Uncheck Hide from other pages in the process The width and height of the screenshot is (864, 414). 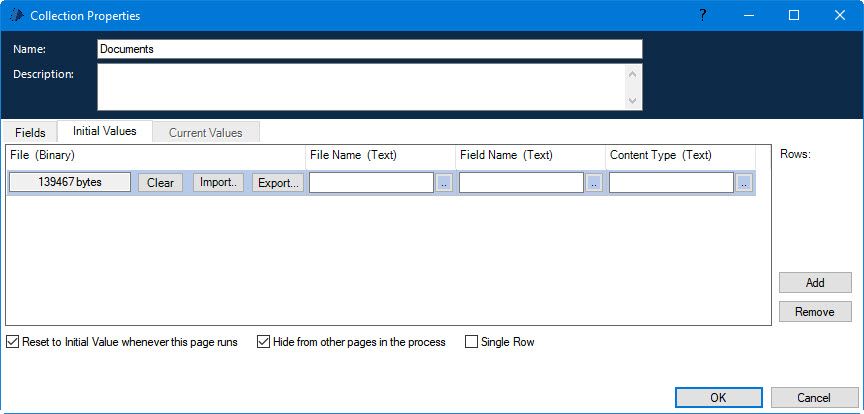[x=263, y=342]
